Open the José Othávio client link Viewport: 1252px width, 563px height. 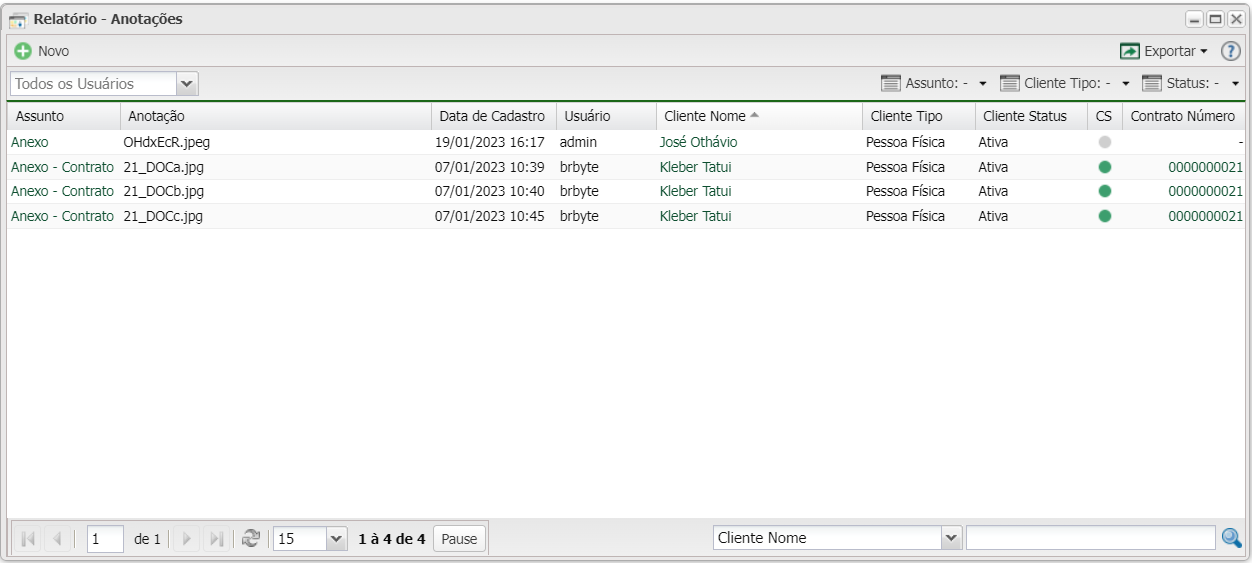(698, 142)
